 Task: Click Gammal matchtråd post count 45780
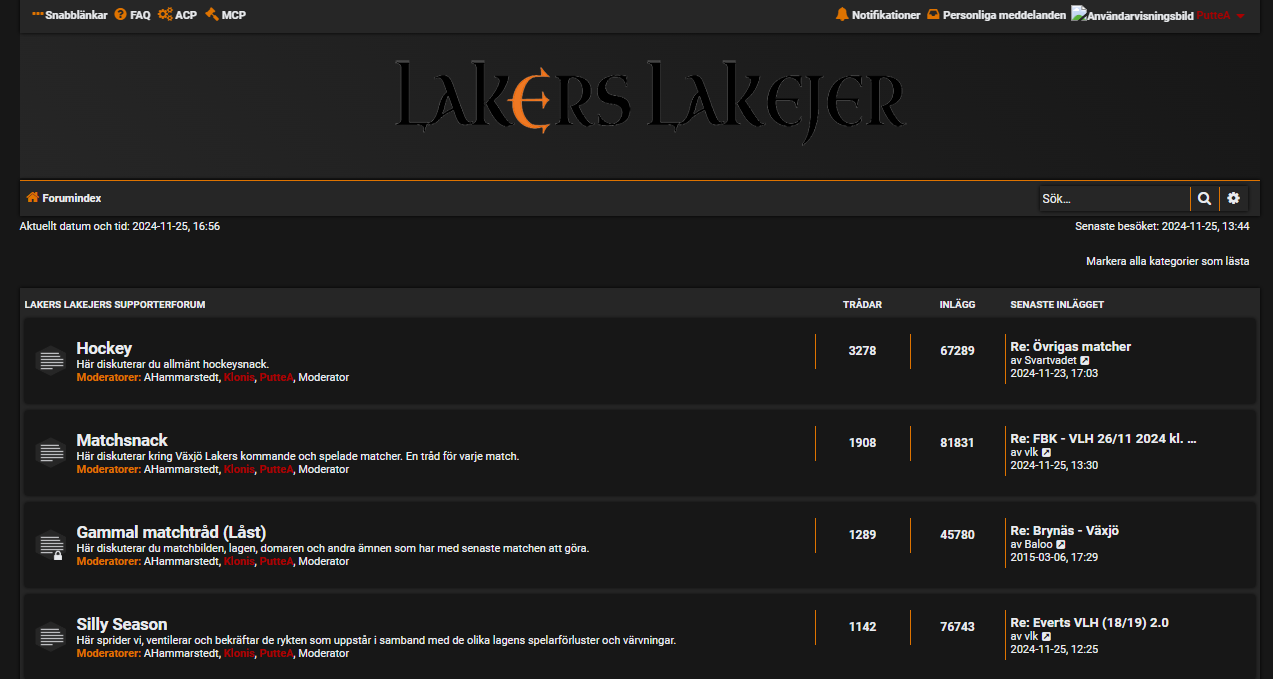[957, 535]
